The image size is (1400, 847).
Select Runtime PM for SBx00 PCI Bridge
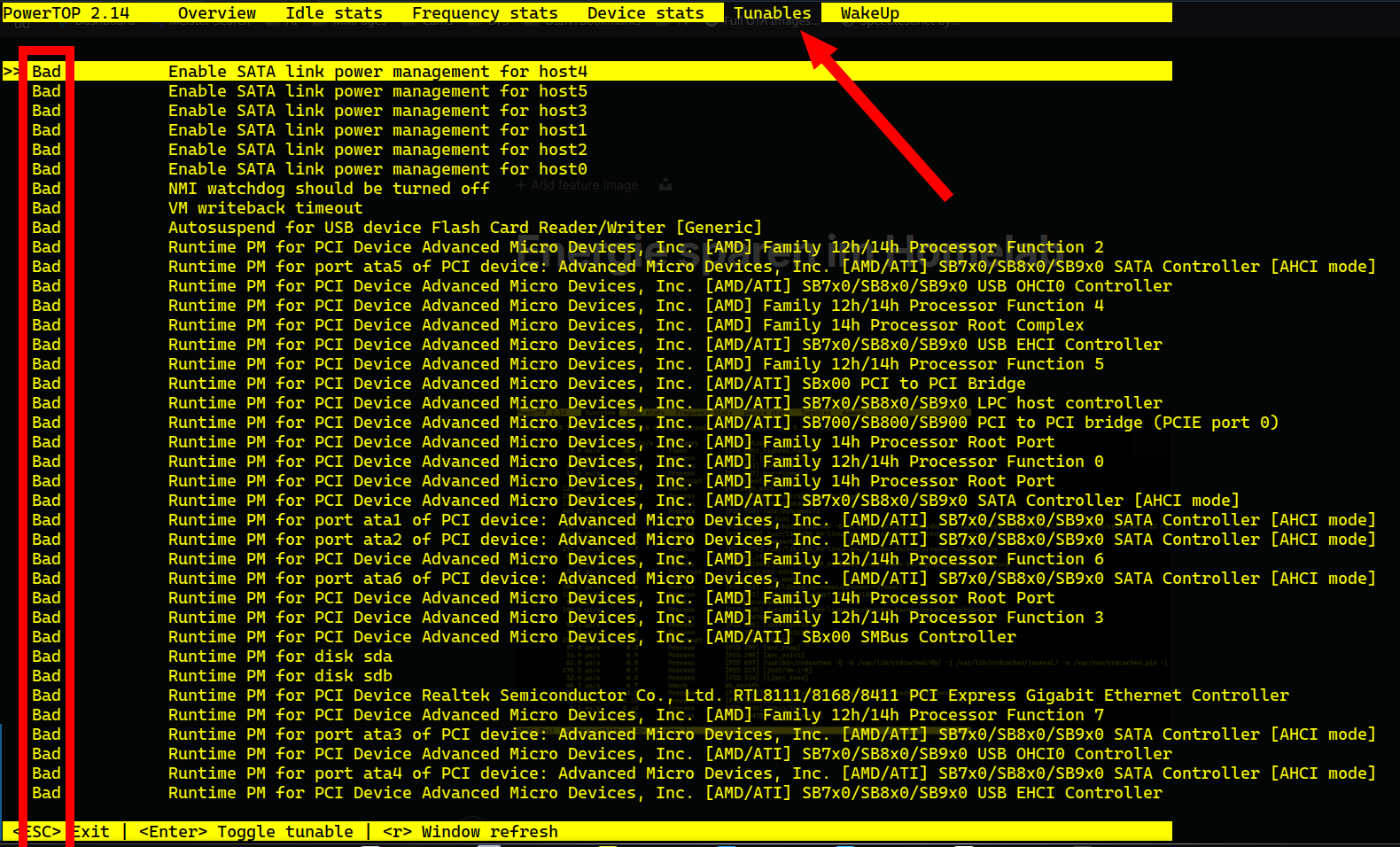click(x=597, y=384)
